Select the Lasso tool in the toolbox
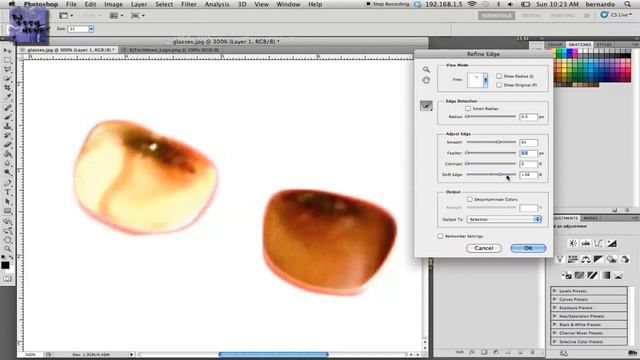Screen dimensions: 640x360 click(x=7, y=69)
